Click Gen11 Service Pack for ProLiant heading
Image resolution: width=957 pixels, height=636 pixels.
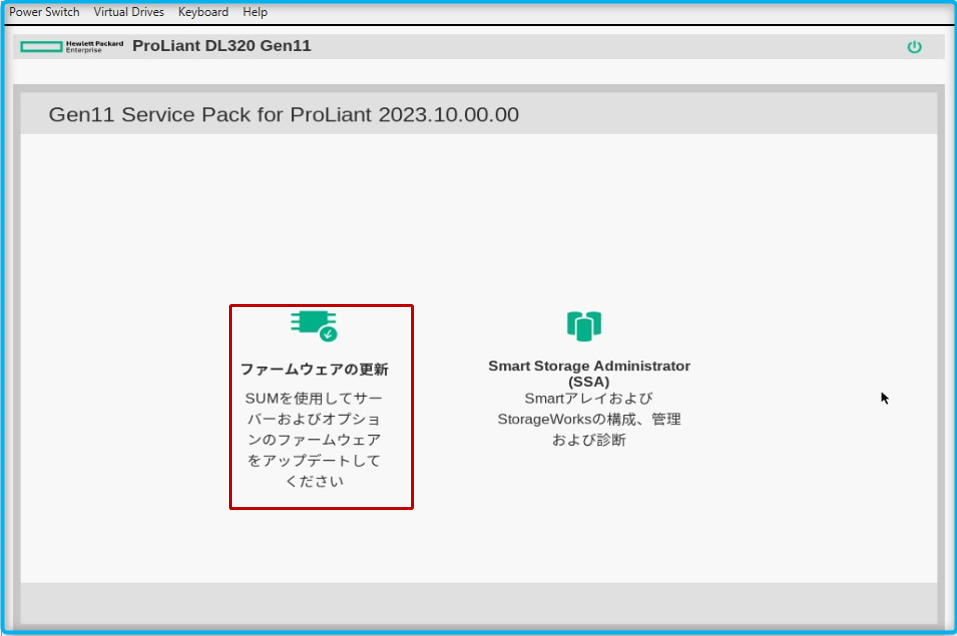[284, 115]
